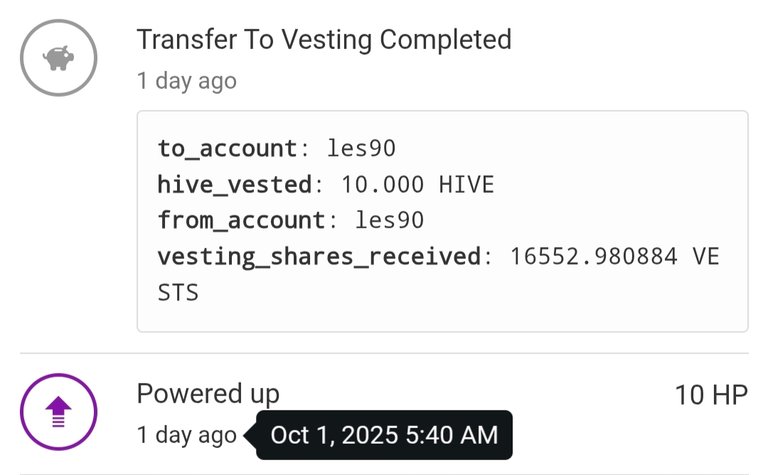Open the Transfer To Vesting Completed entry

(324, 40)
